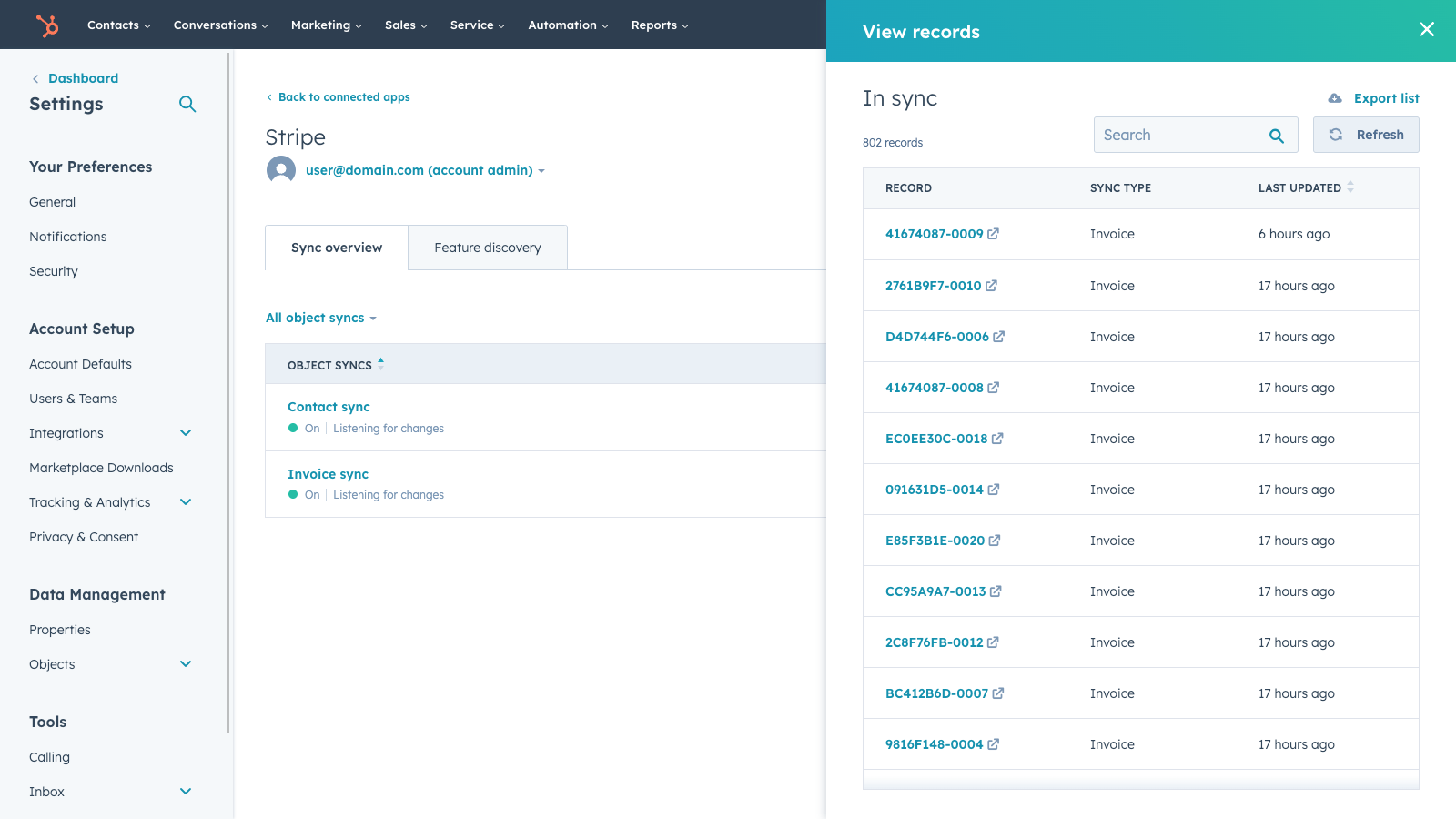
Task: Click the Refresh icon to reload records
Action: point(1336,134)
